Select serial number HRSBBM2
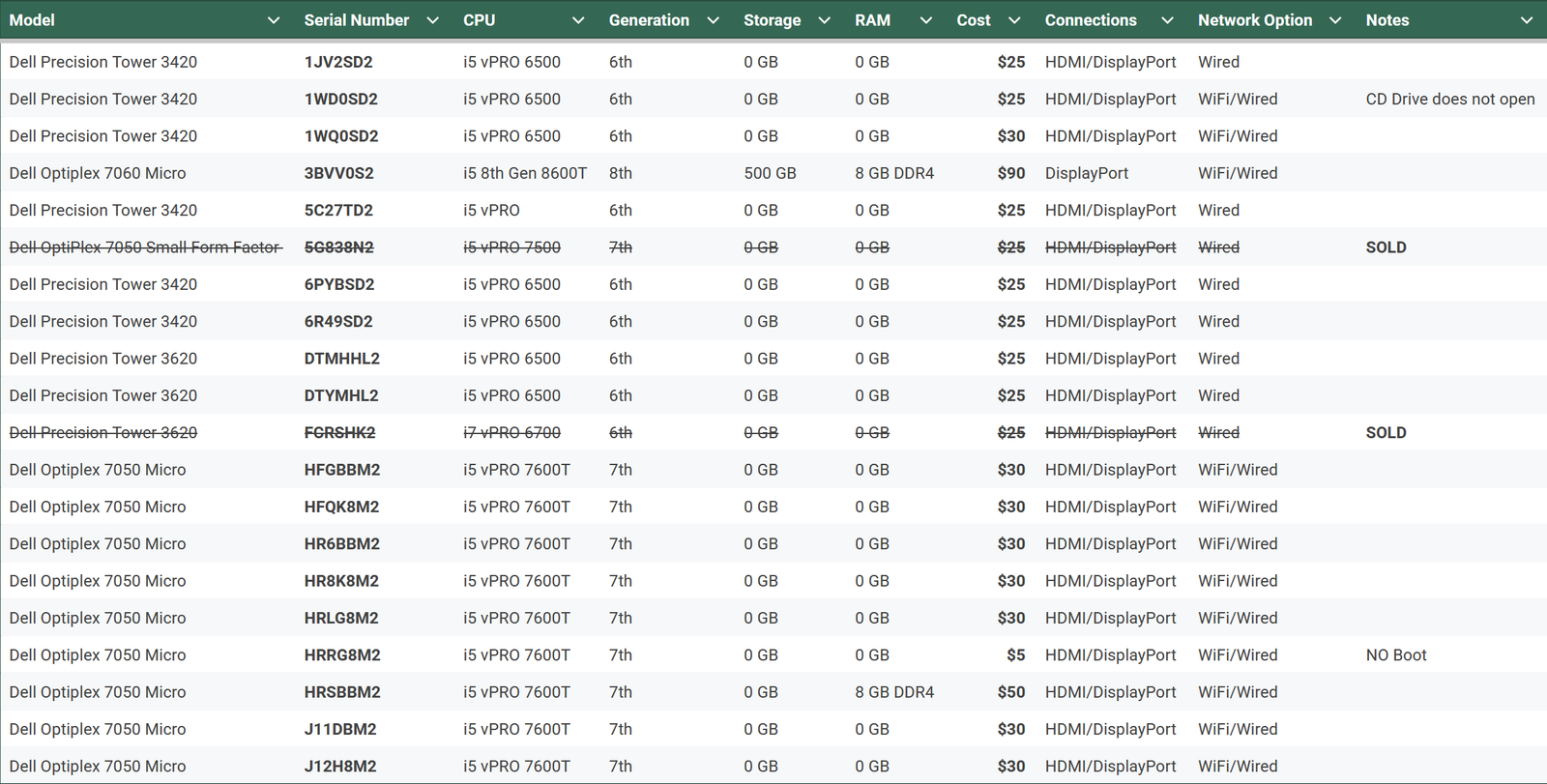 [x=342, y=692]
